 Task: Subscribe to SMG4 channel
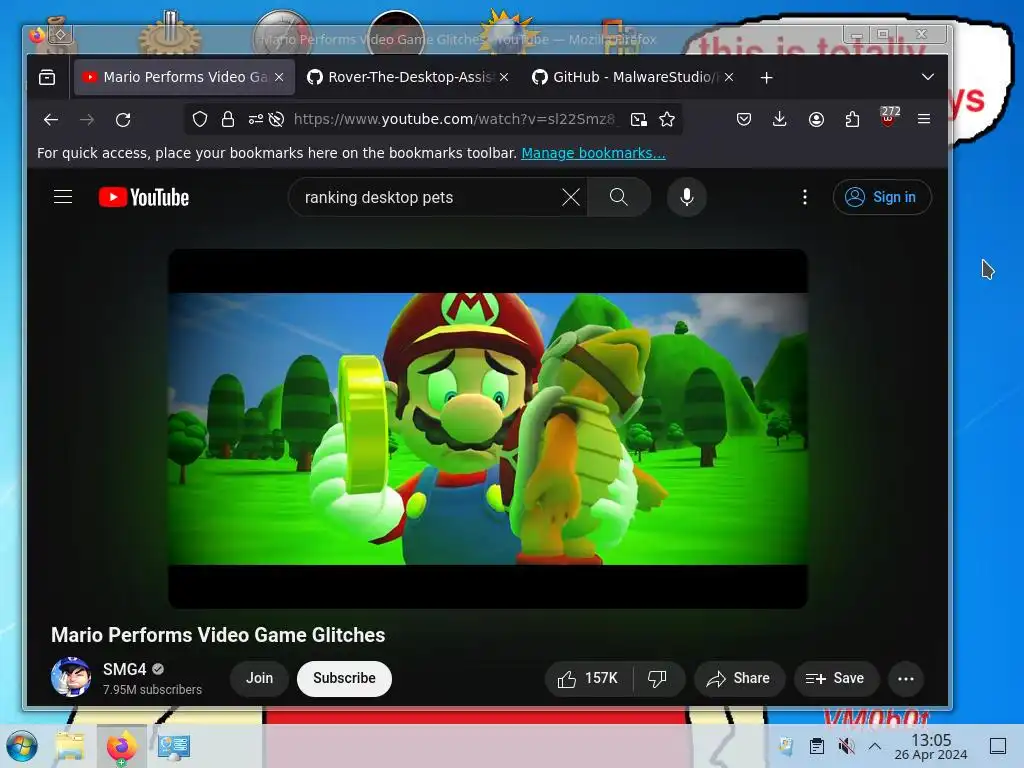344,679
